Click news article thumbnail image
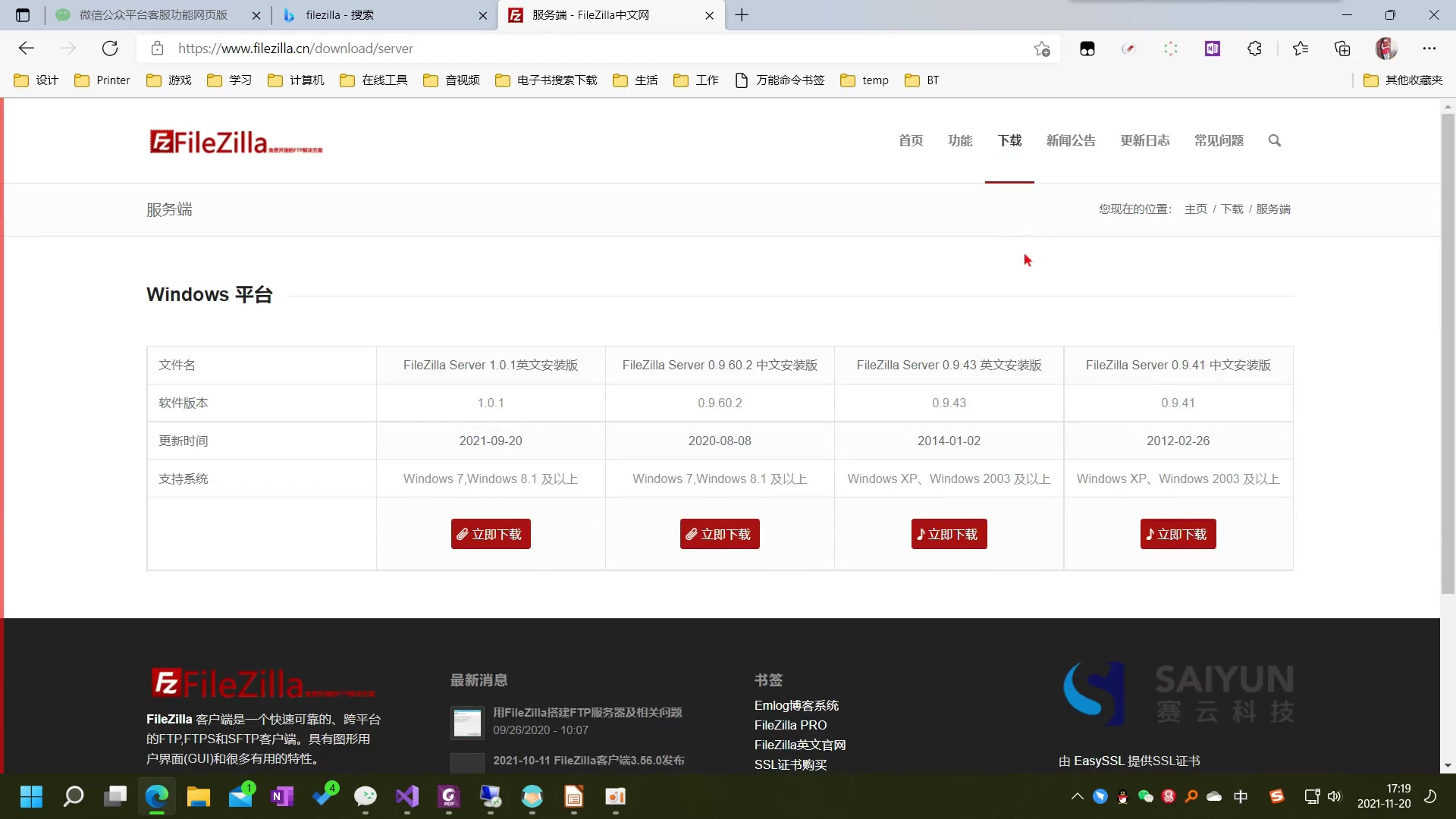 467,723
